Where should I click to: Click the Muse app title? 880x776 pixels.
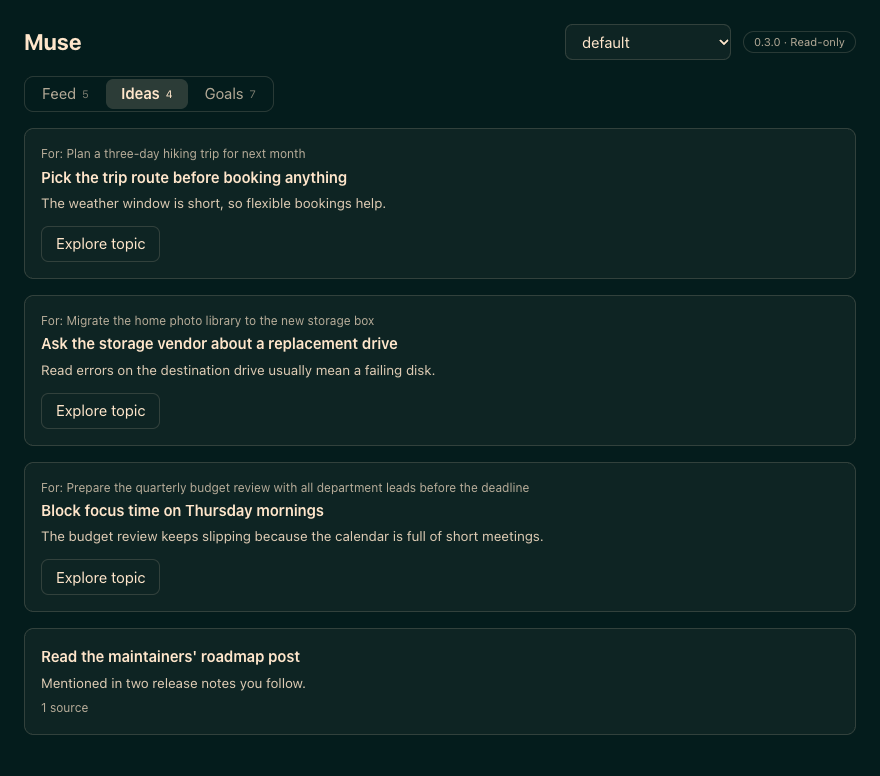[53, 43]
